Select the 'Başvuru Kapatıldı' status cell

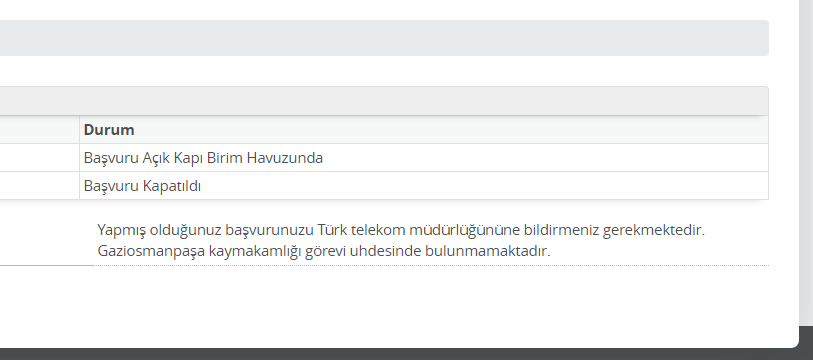[x=424, y=186]
